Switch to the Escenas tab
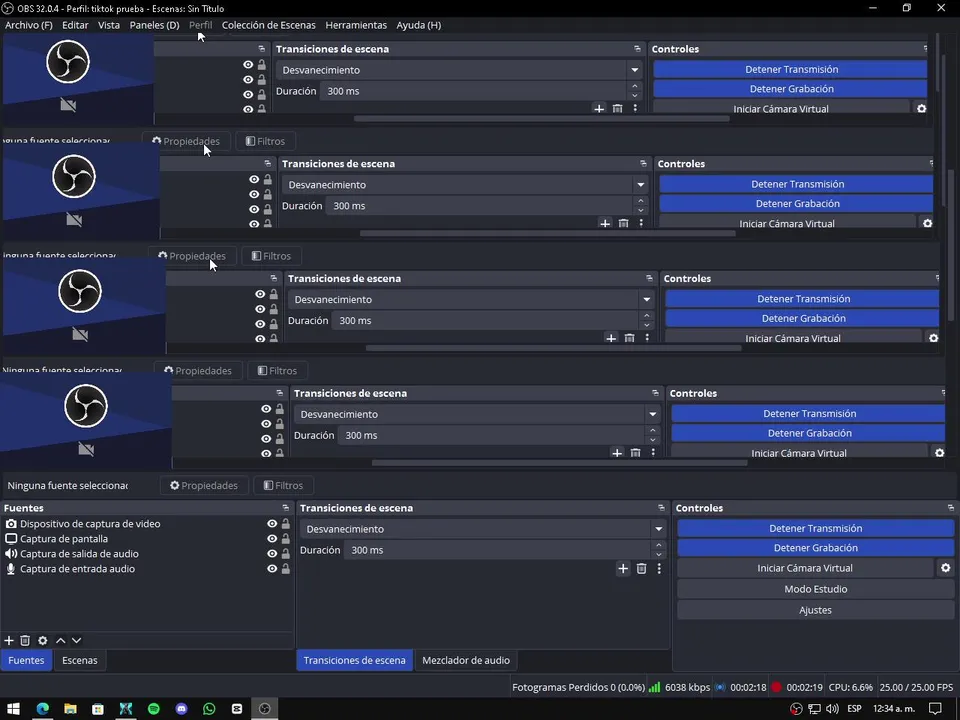 click(x=80, y=661)
